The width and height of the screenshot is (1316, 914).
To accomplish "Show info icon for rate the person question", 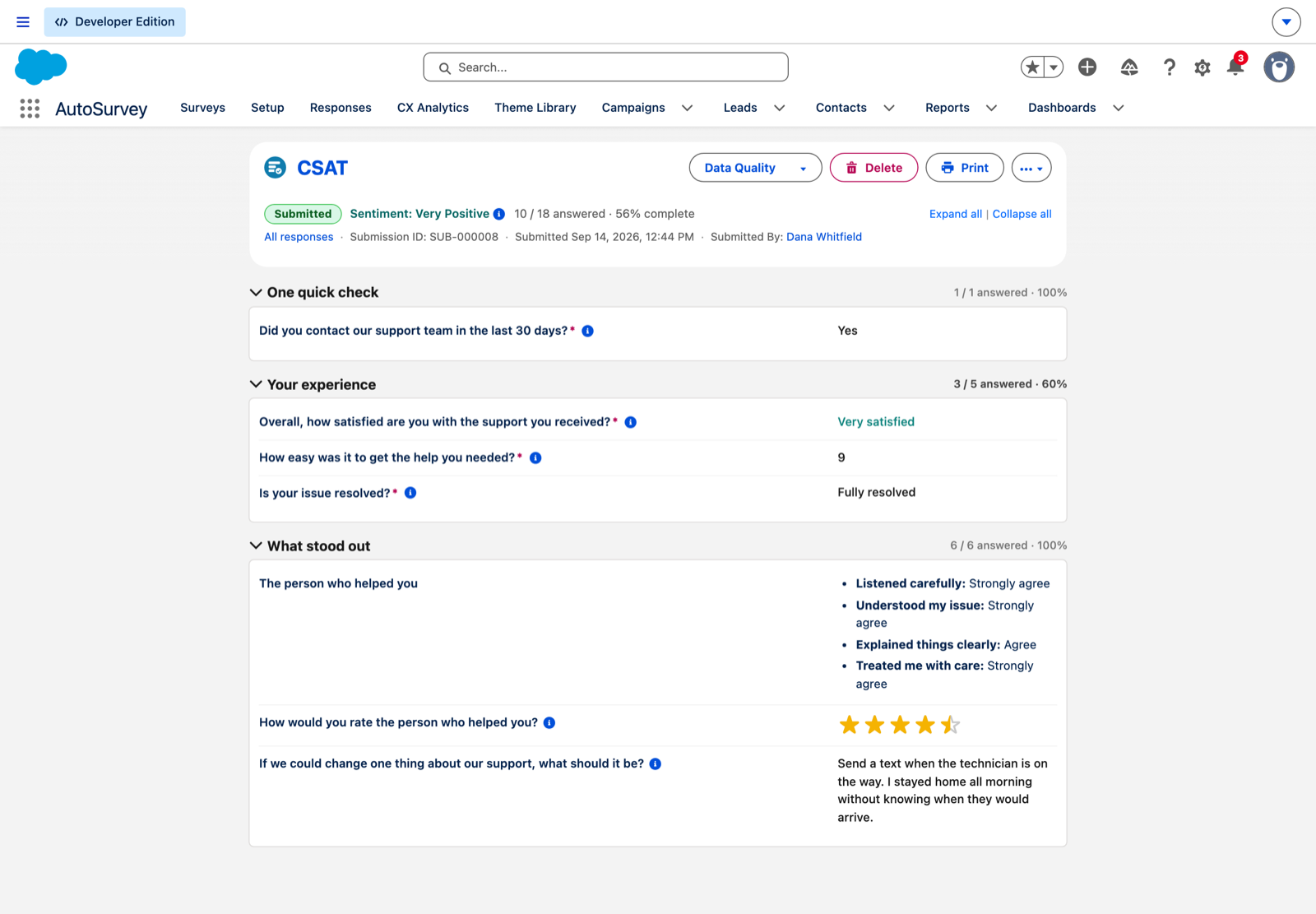I will [549, 722].
